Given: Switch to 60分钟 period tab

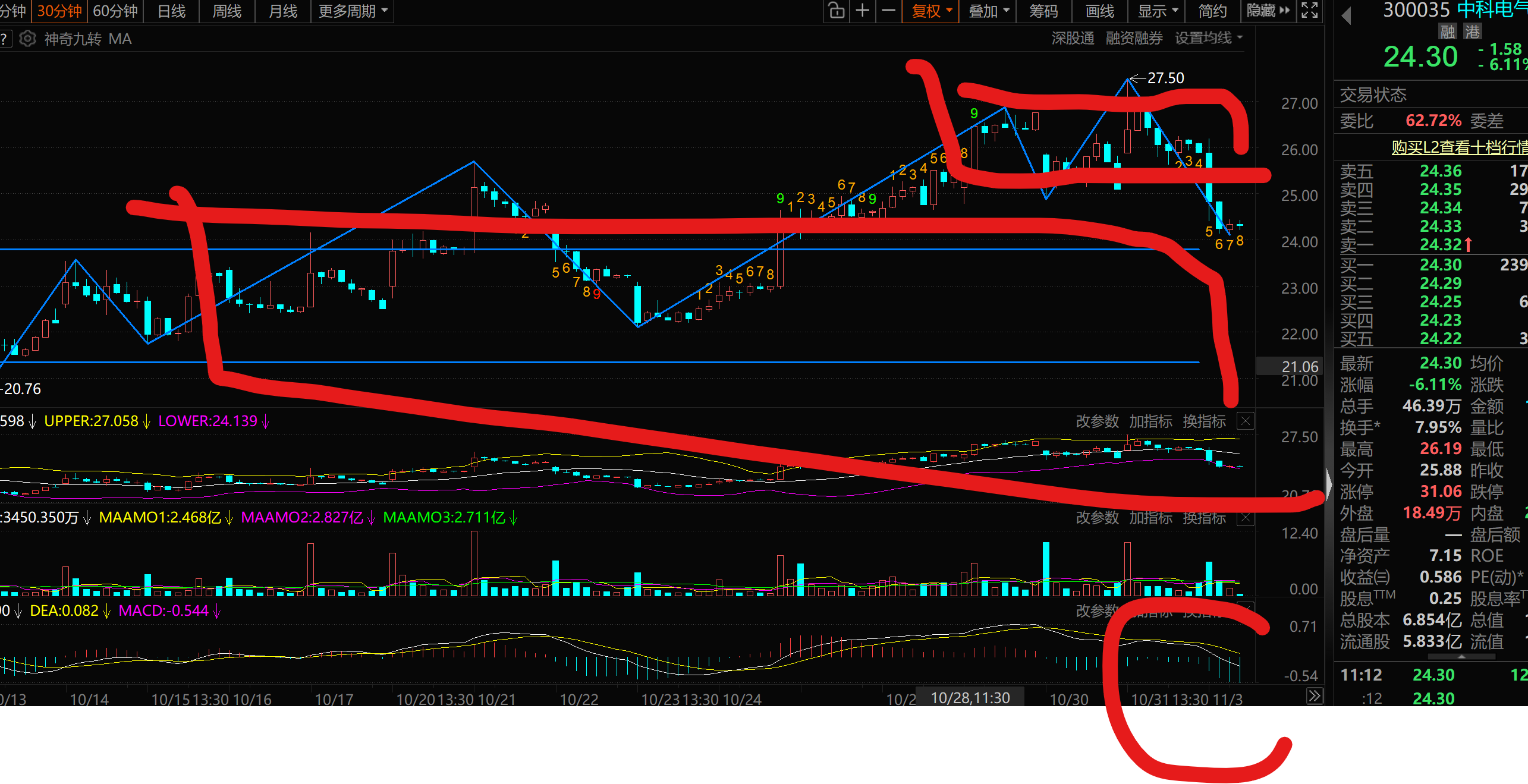Looking at the screenshot, I should [115, 11].
